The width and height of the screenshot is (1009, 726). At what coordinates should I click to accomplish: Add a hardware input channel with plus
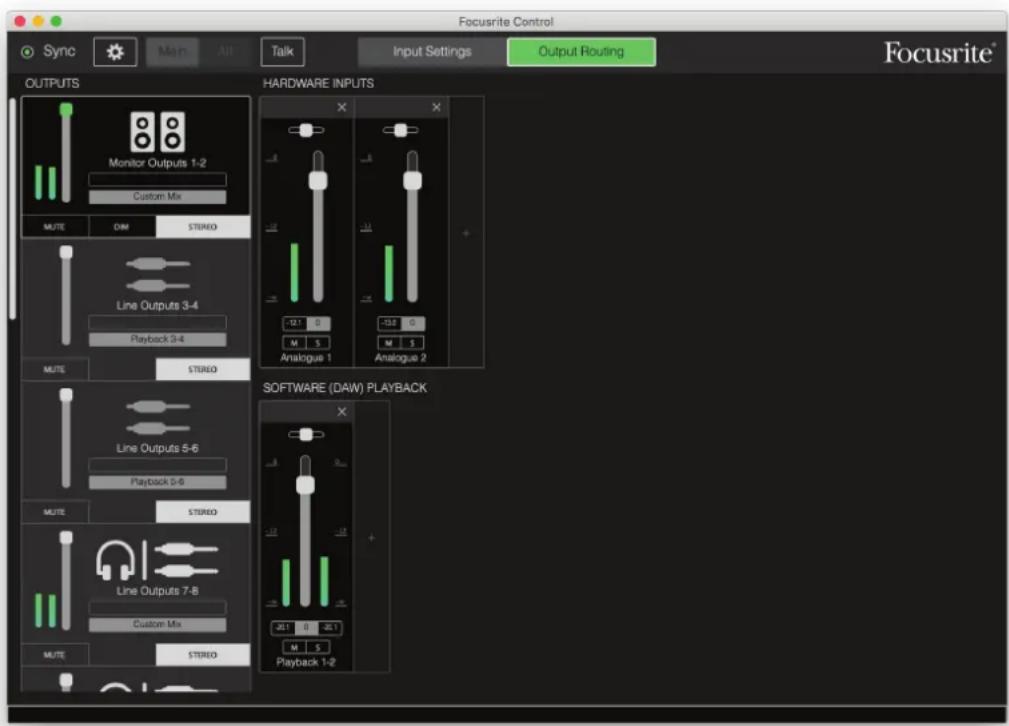[x=467, y=233]
